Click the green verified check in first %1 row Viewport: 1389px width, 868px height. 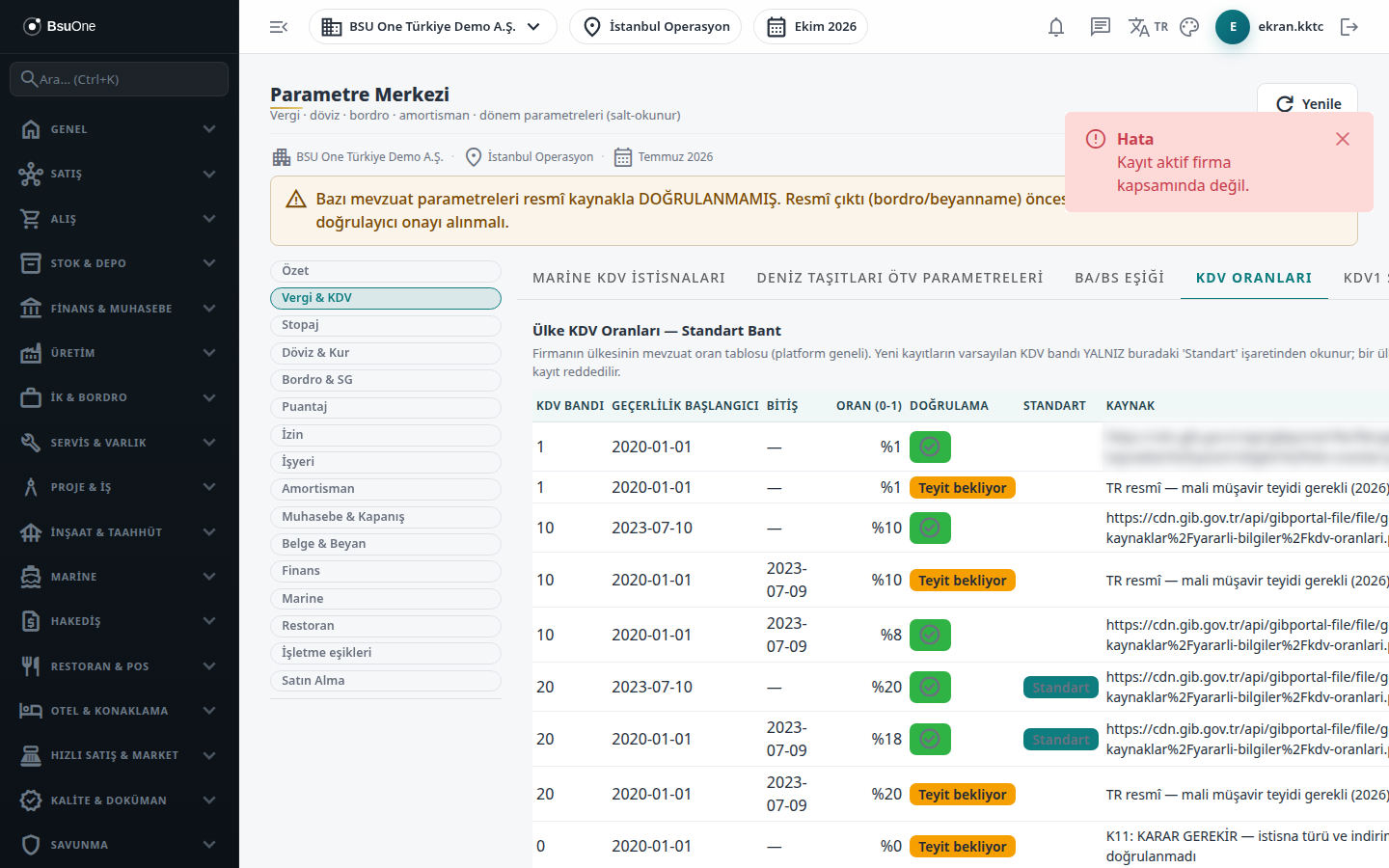pyautogui.click(x=930, y=447)
